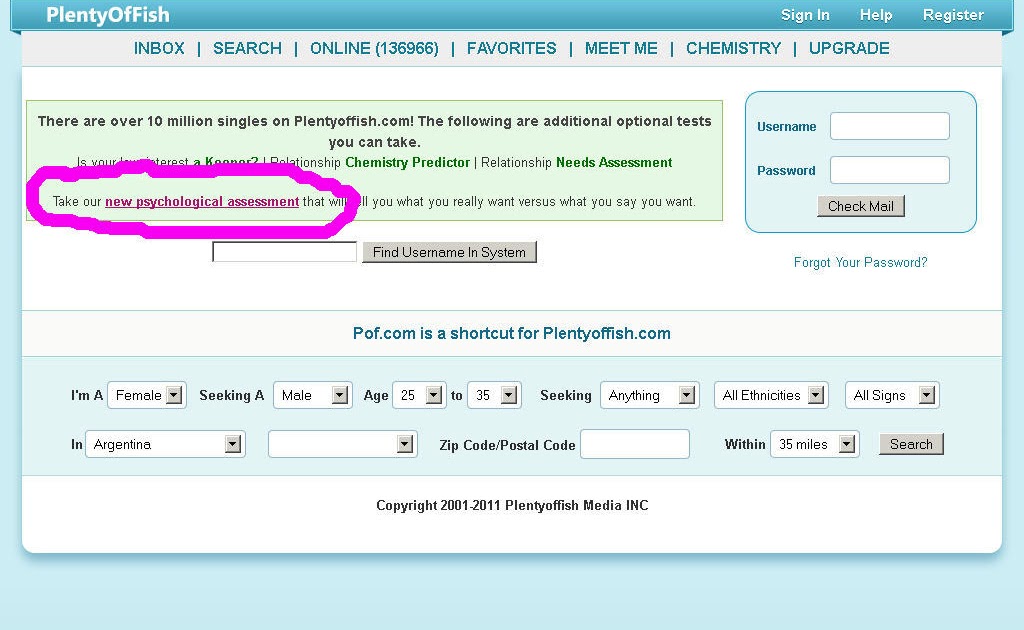1024x630 pixels.
Task: Expand the I'm A Female dropdown
Action: (147, 395)
